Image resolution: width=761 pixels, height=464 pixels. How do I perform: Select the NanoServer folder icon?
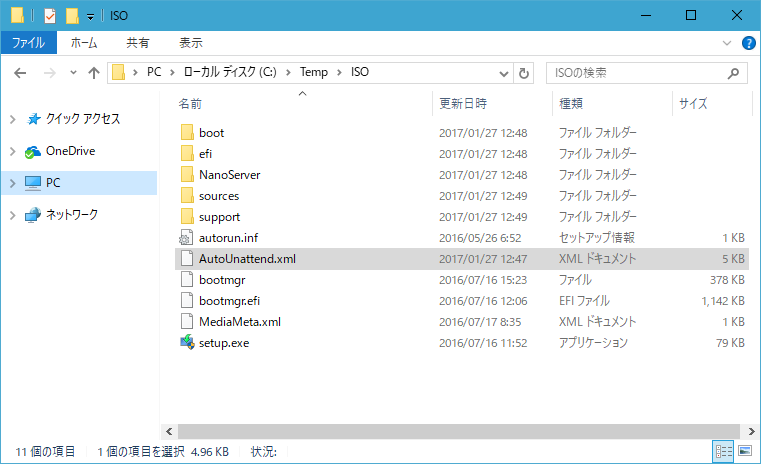point(187,174)
